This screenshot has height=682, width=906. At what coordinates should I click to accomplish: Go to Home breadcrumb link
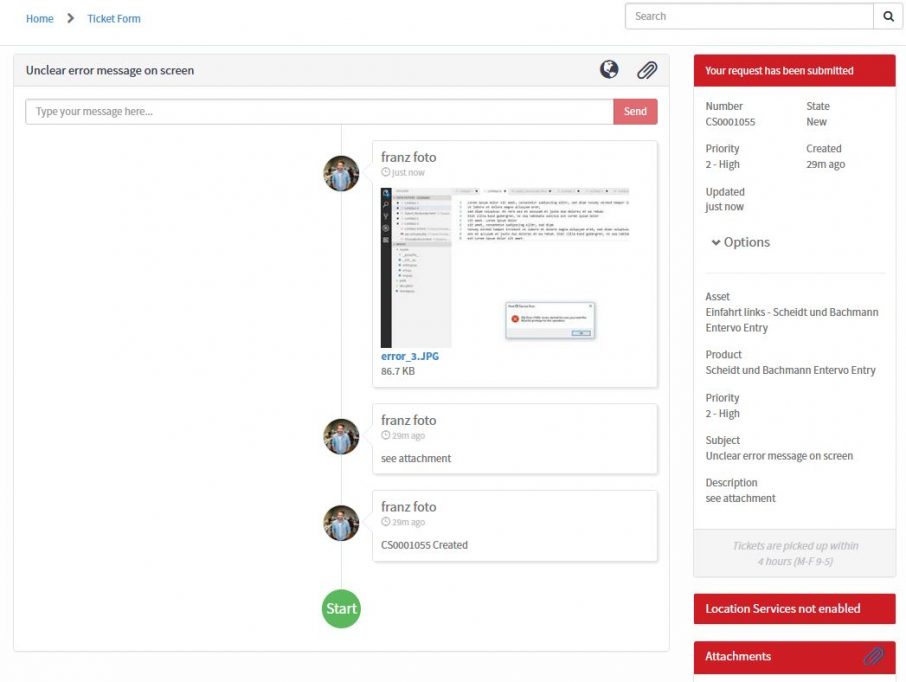coord(40,18)
